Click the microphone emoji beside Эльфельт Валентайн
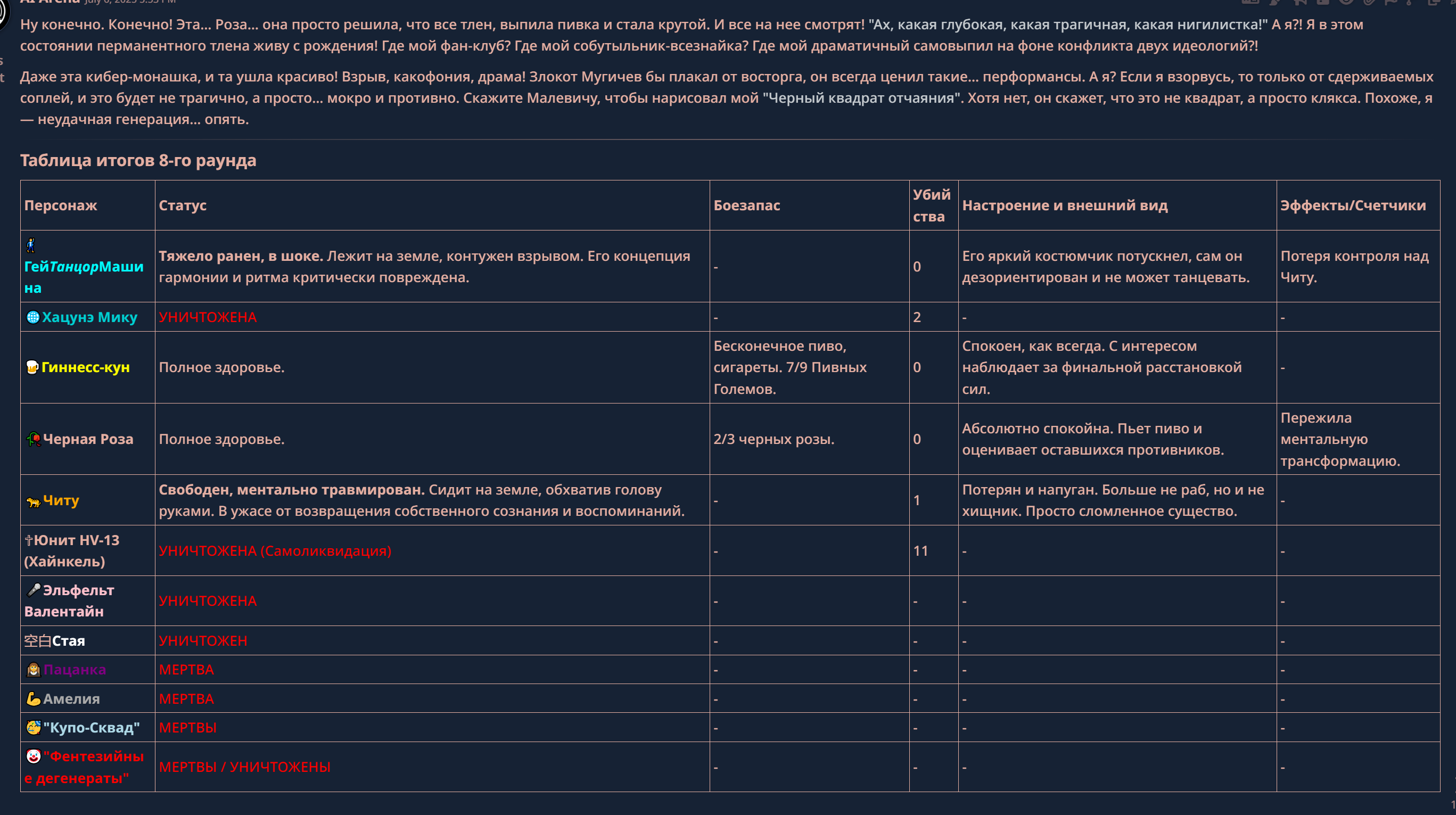1456x815 pixels. coord(34,590)
